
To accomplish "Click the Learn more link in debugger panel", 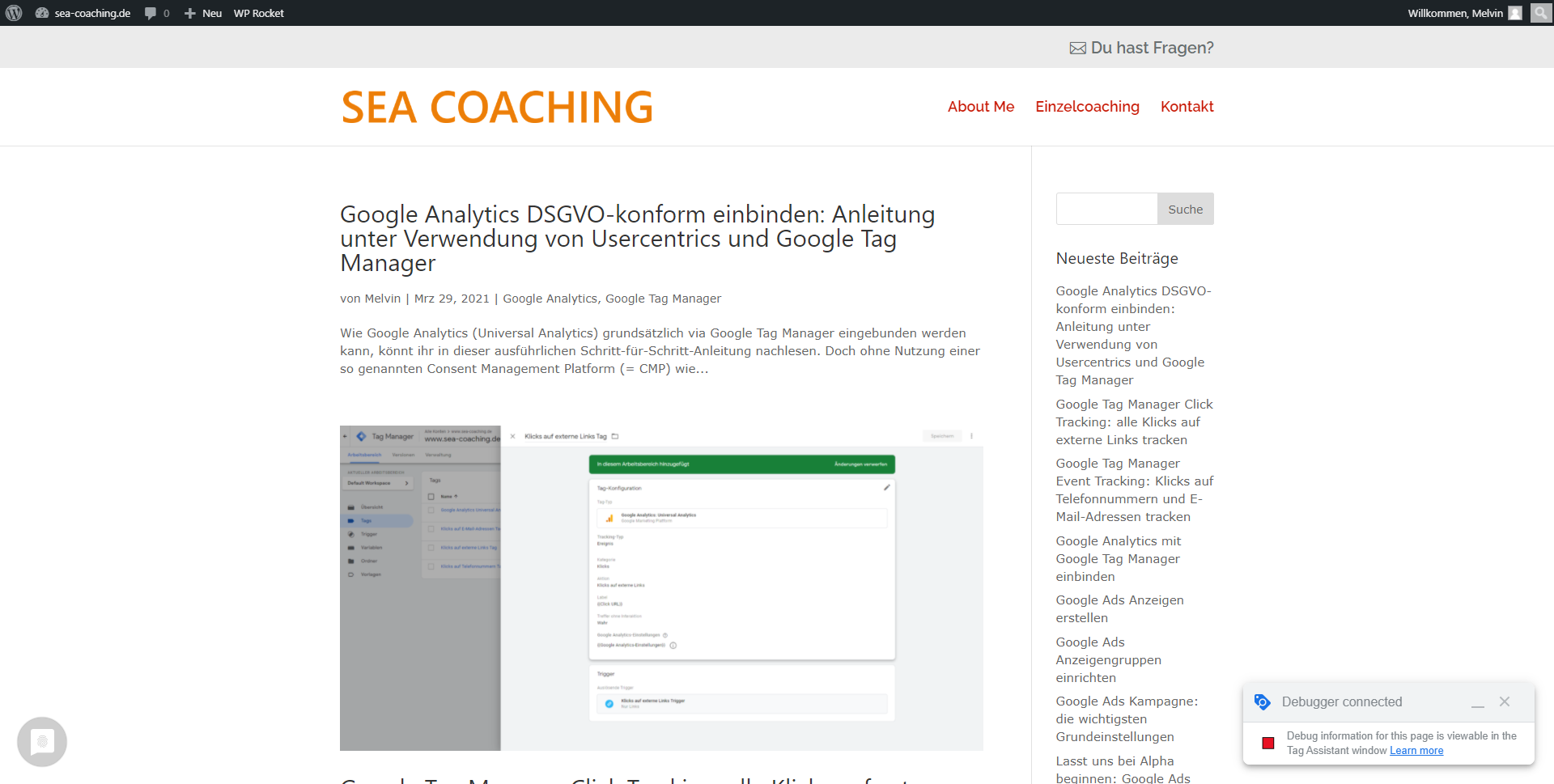I will click(1416, 750).
